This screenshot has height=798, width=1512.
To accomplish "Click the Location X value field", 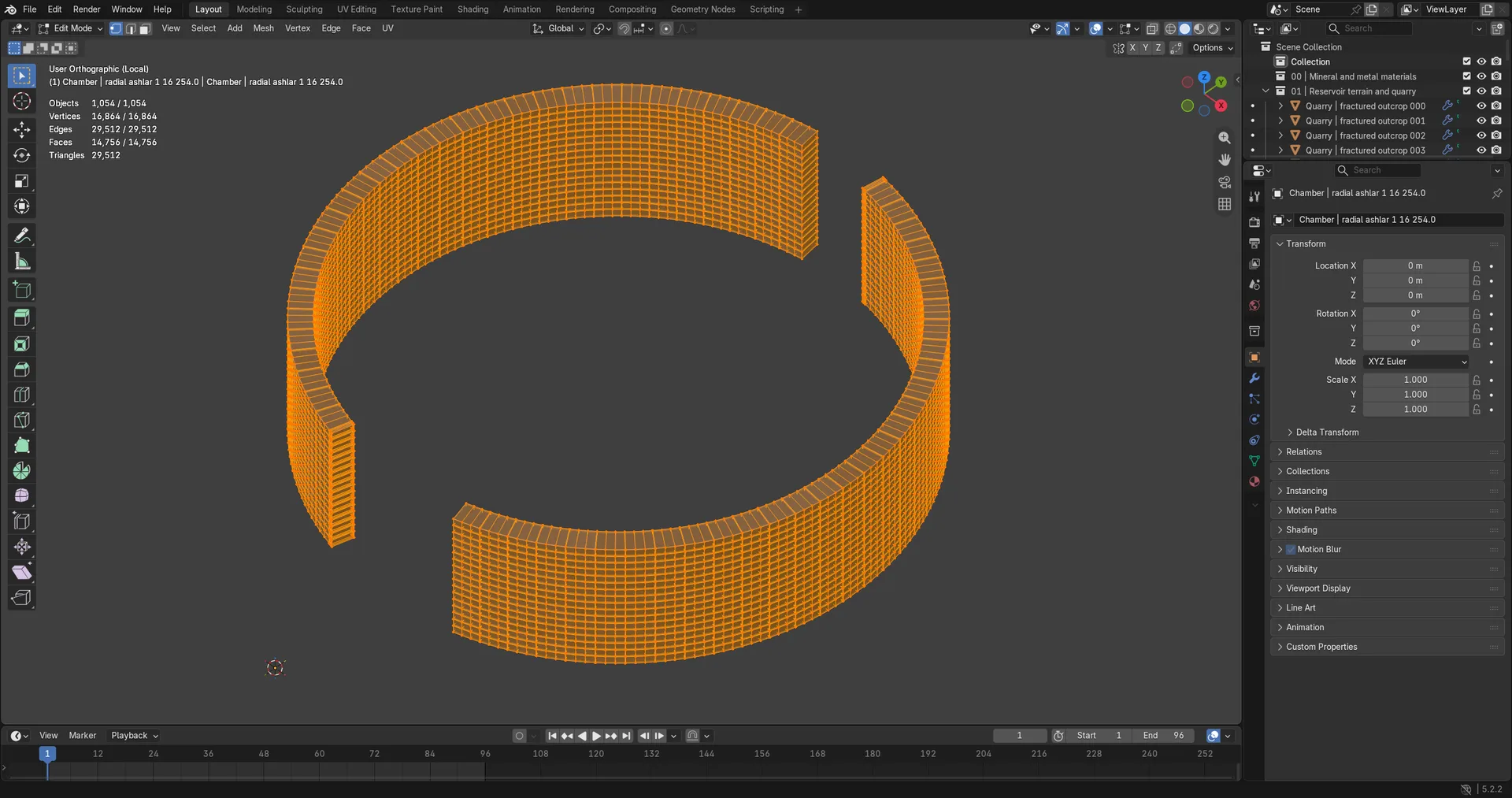I will 1415,266.
